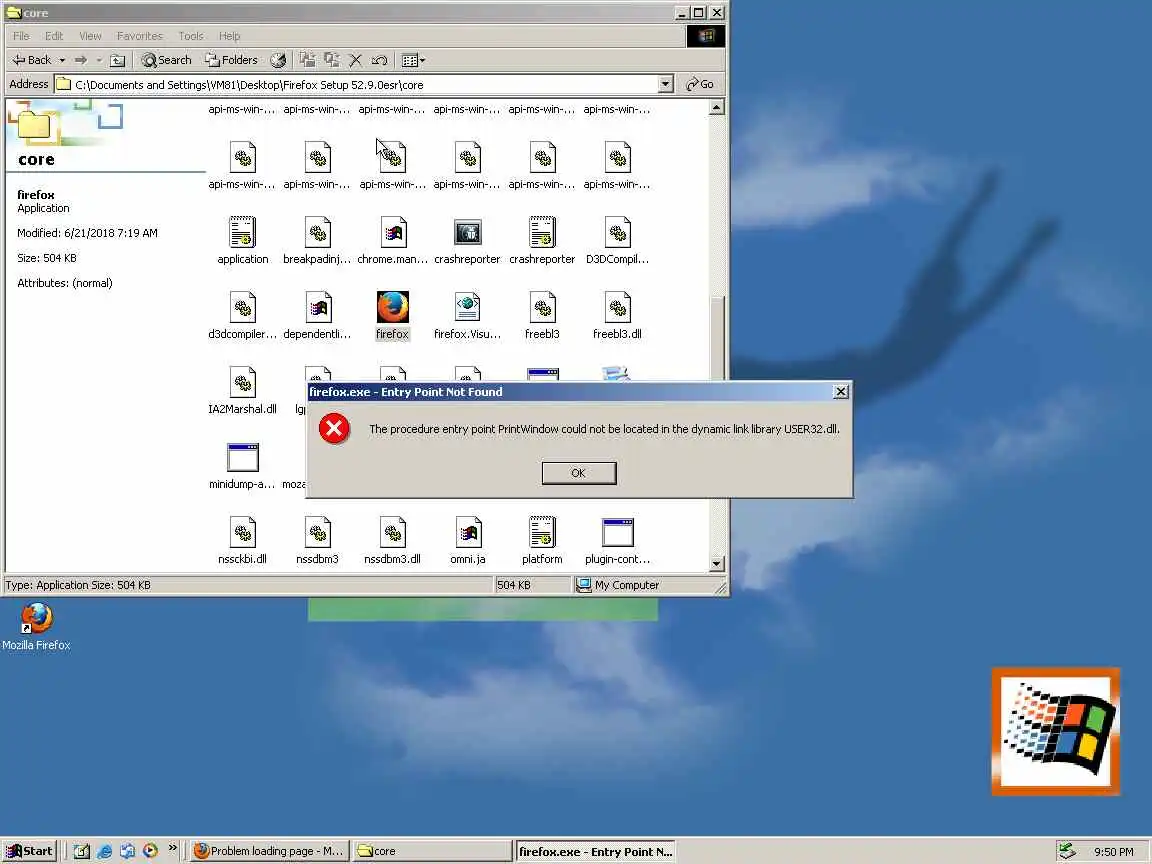Switch to Problem loading page taskbar button

(x=268, y=851)
